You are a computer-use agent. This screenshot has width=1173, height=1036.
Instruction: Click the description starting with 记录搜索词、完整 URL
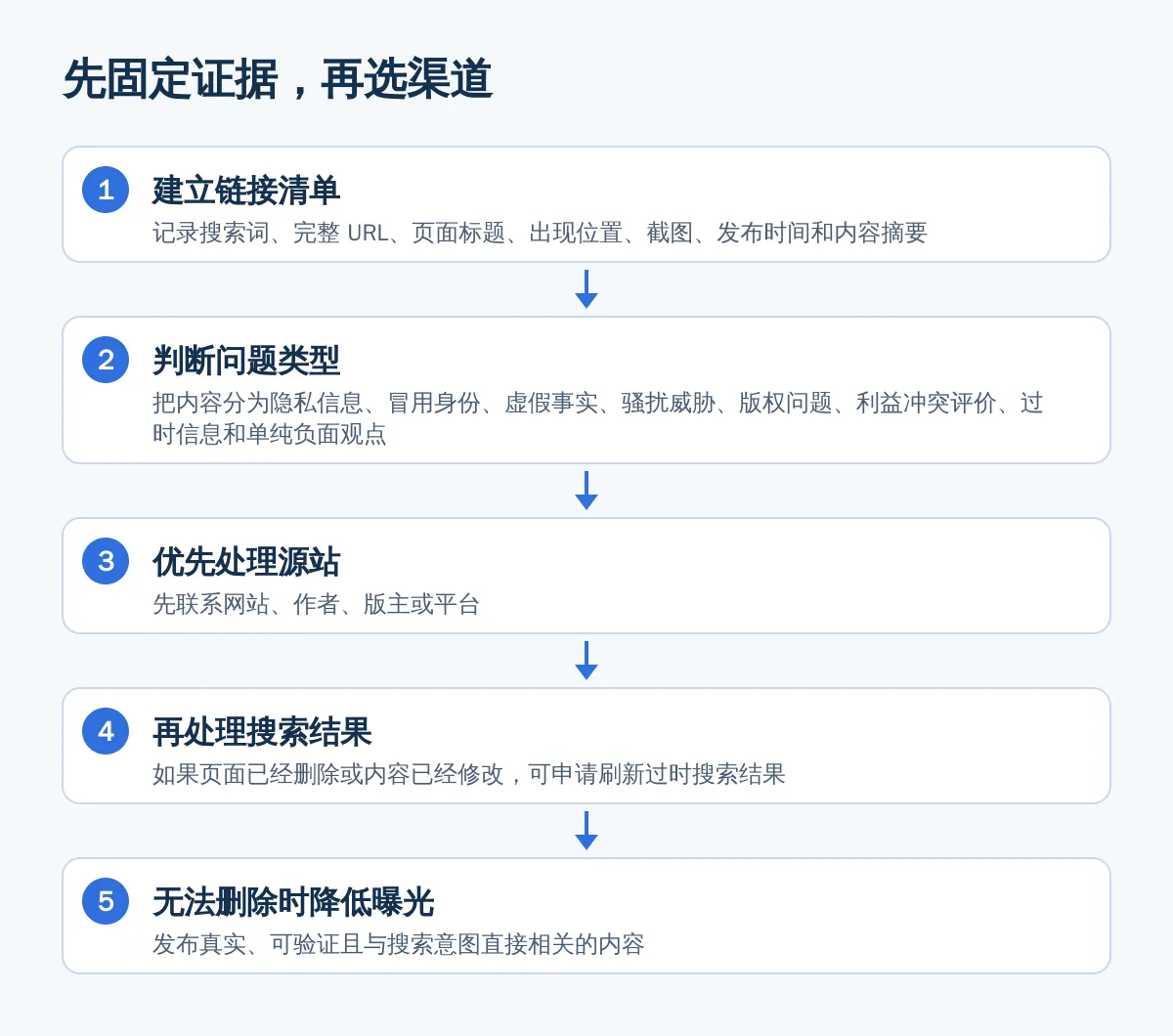(540, 233)
